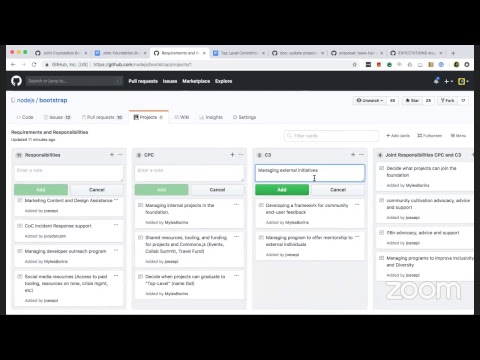Open a new browser tab with plus button
This screenshot has height=360, width=480.
click(453, 53)
